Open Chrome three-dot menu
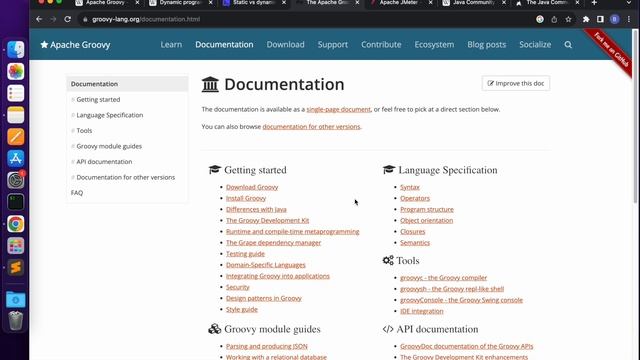Image resolution: width=640 pixels, height=360 pixels. pos(629,19)
